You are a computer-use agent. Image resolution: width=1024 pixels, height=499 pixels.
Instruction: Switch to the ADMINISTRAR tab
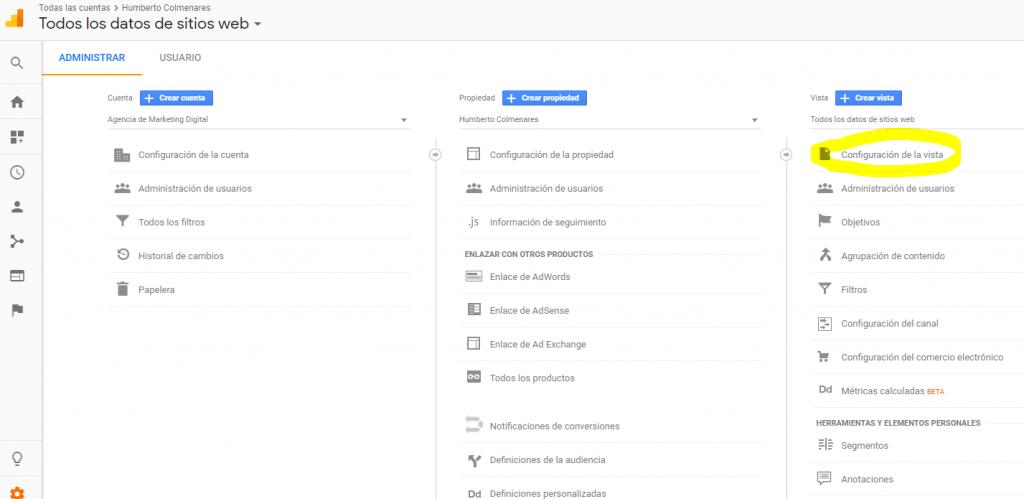point(91,57)
